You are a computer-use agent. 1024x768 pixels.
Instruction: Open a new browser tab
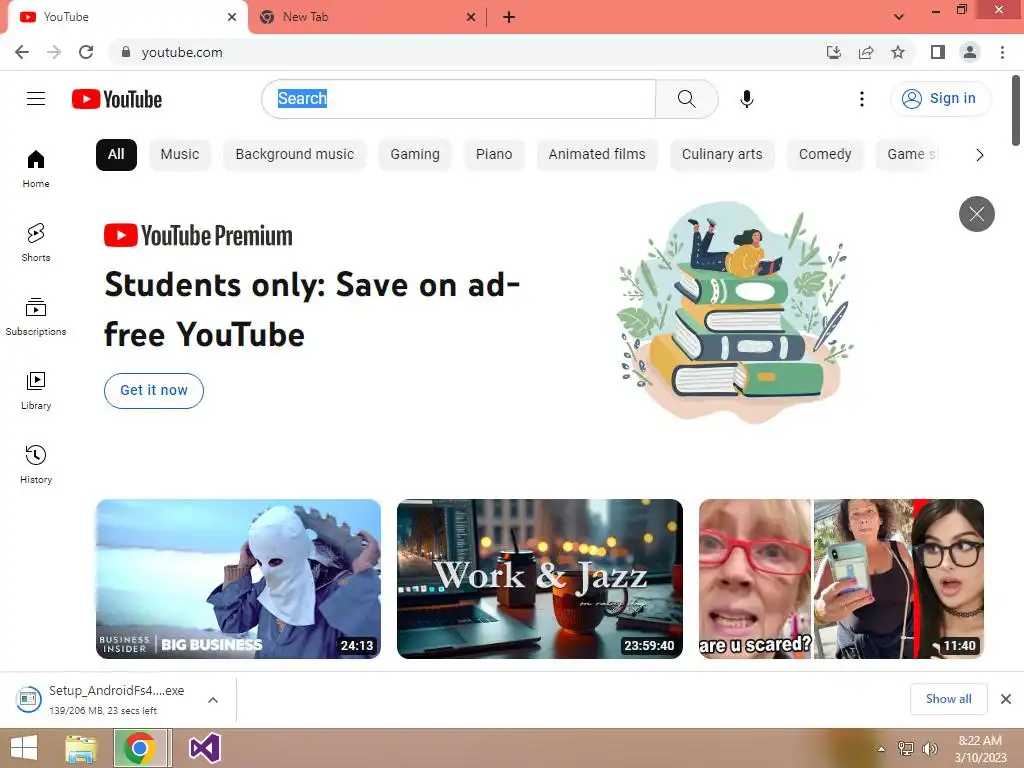pyautogui.click(x=509, y=17)
